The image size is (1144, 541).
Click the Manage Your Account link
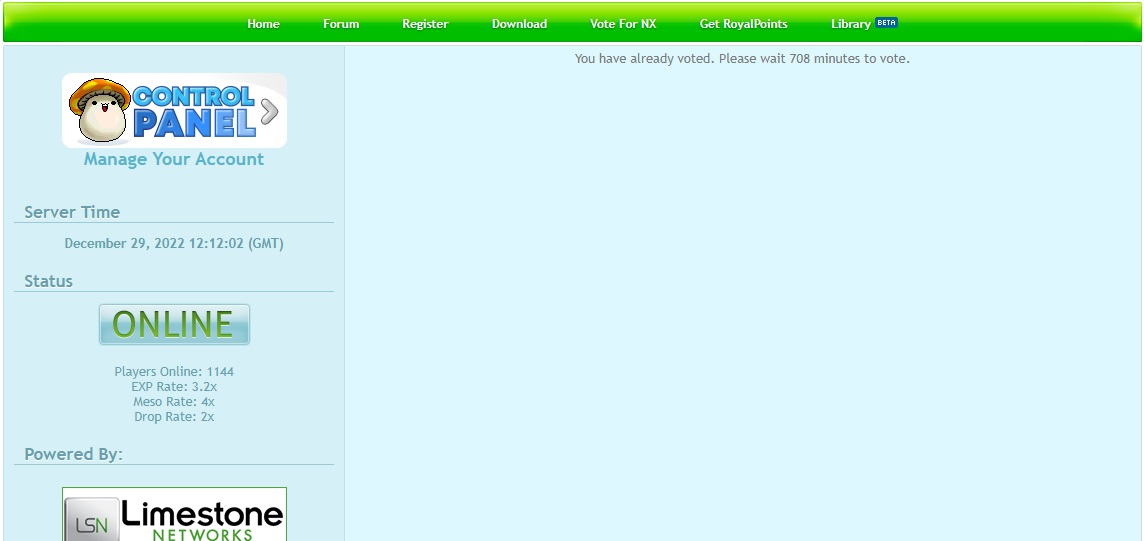pos(174,159)
